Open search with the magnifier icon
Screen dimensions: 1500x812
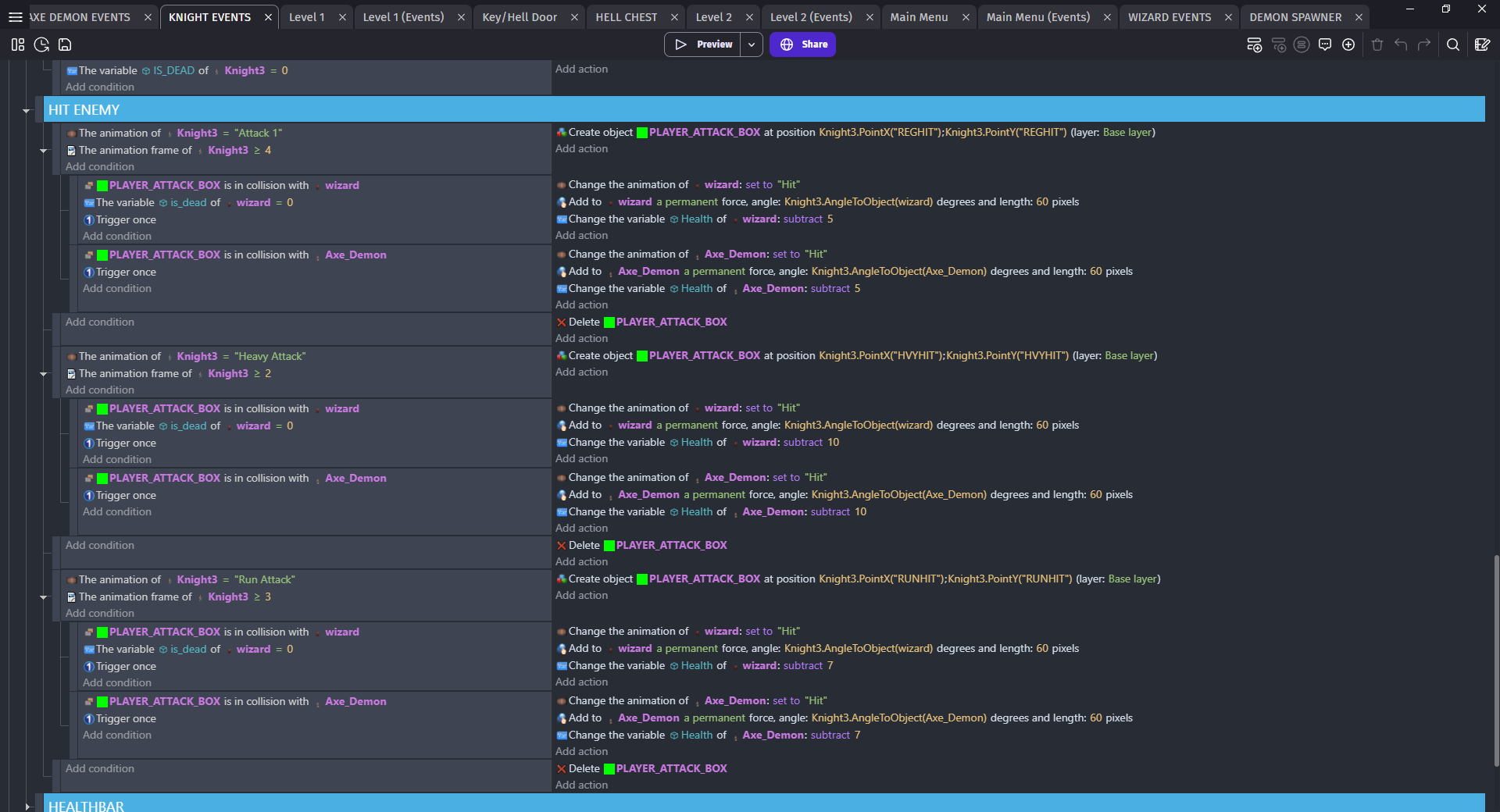[1454, 45]
